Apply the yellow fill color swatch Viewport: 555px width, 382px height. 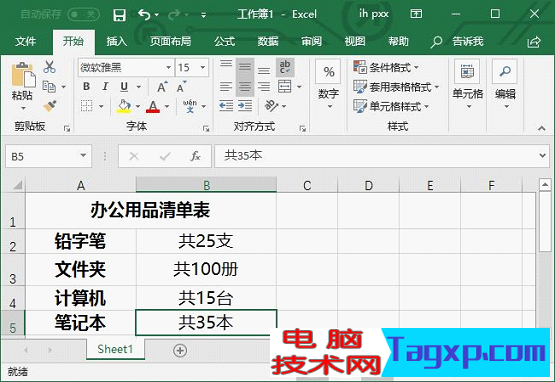(x=124, y=106)
